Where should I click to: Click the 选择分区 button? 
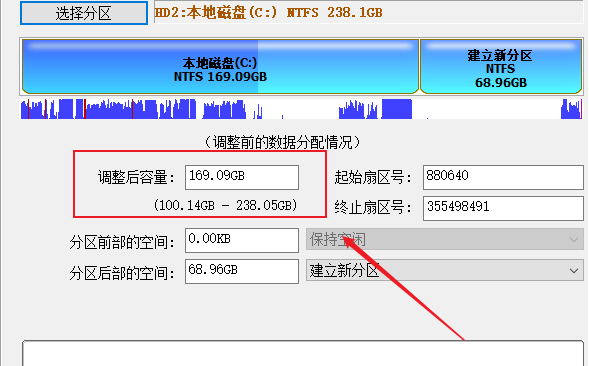[83, 13]
